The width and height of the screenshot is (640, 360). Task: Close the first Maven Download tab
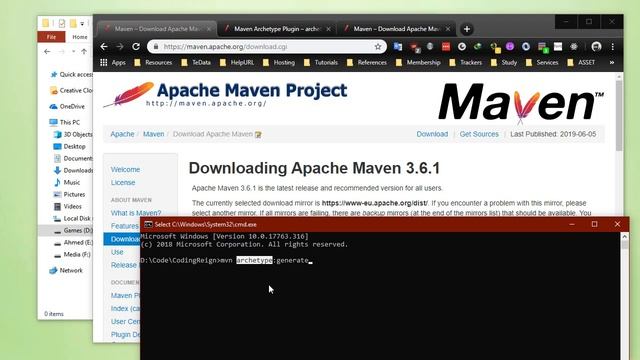click(209, 29)
